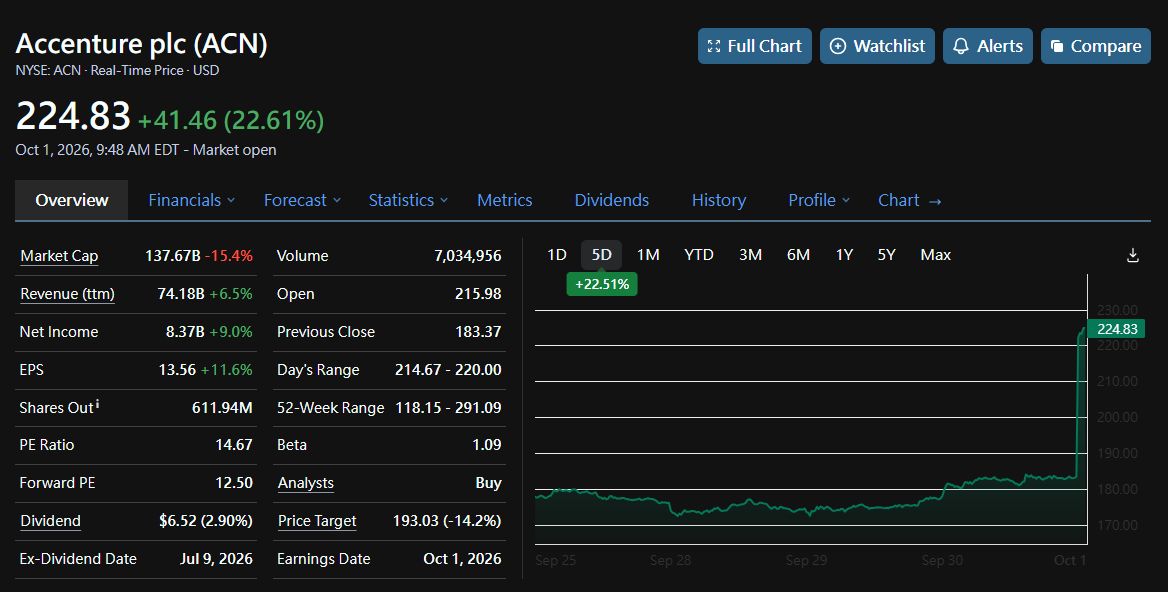Show the Max chart range
This screenshot has height=592, width=1168.
click(936, 255)
